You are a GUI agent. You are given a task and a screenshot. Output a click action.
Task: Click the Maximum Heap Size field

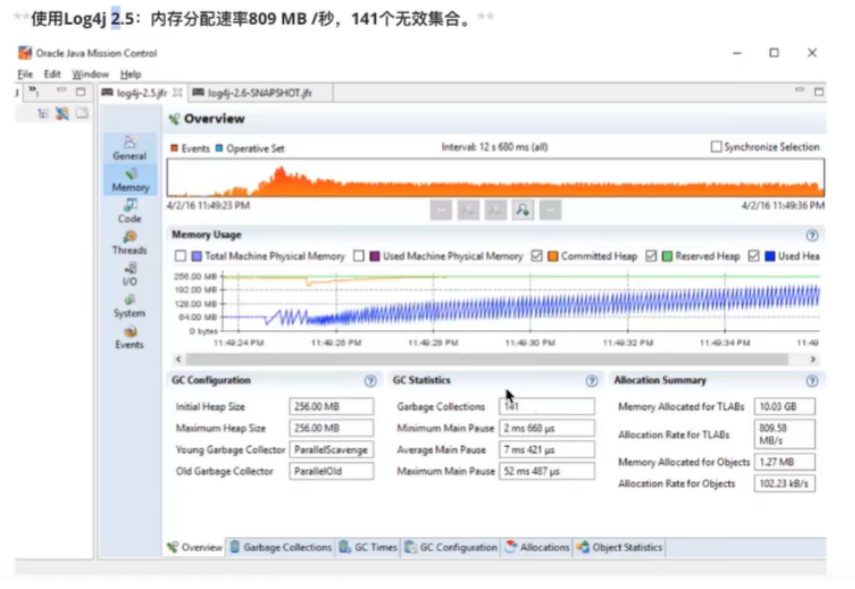coord(332,428)
